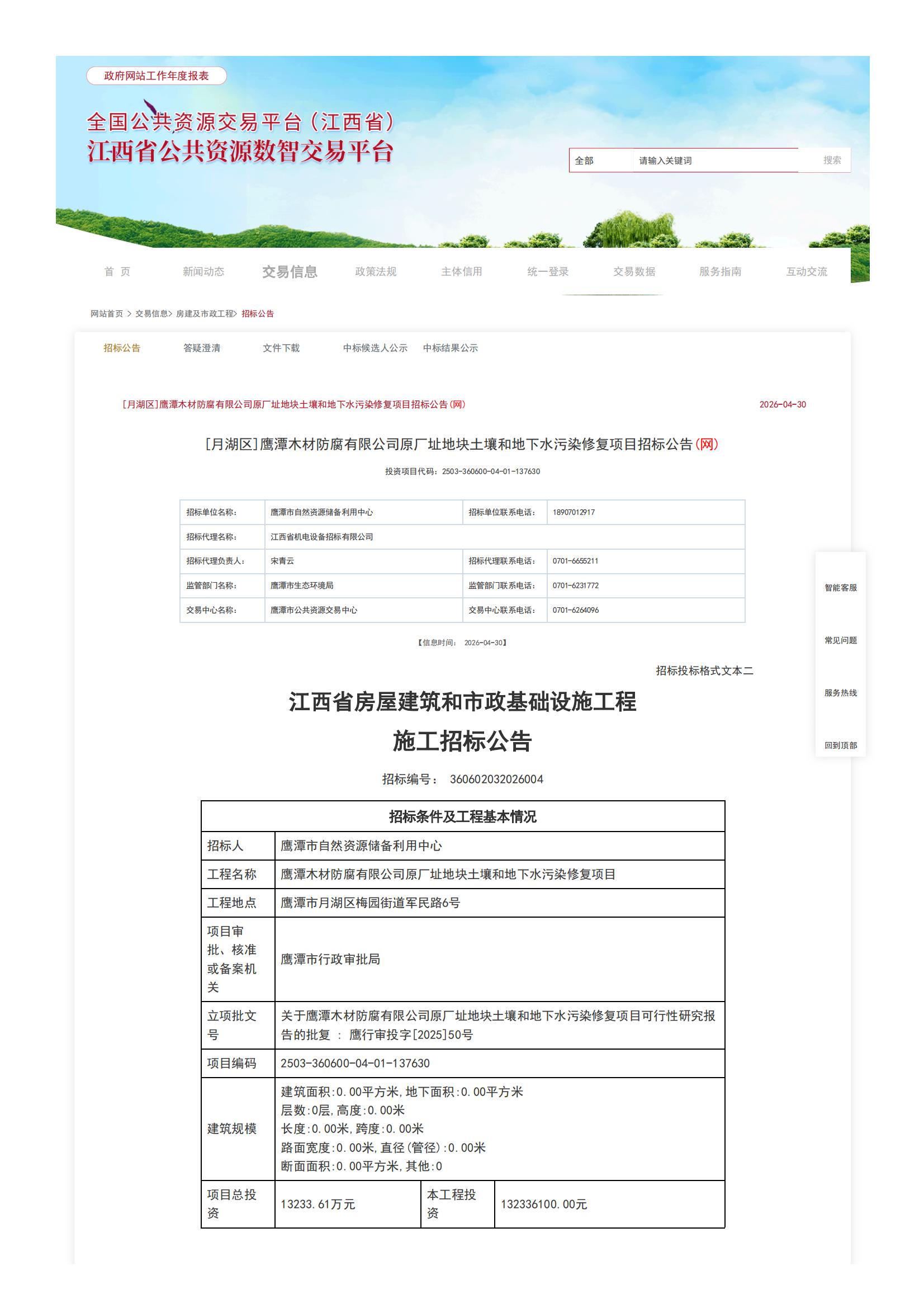This screenshot has height=1308, width=924.
Task: Open 服务热线 in side panel
Action: [840, 693]
